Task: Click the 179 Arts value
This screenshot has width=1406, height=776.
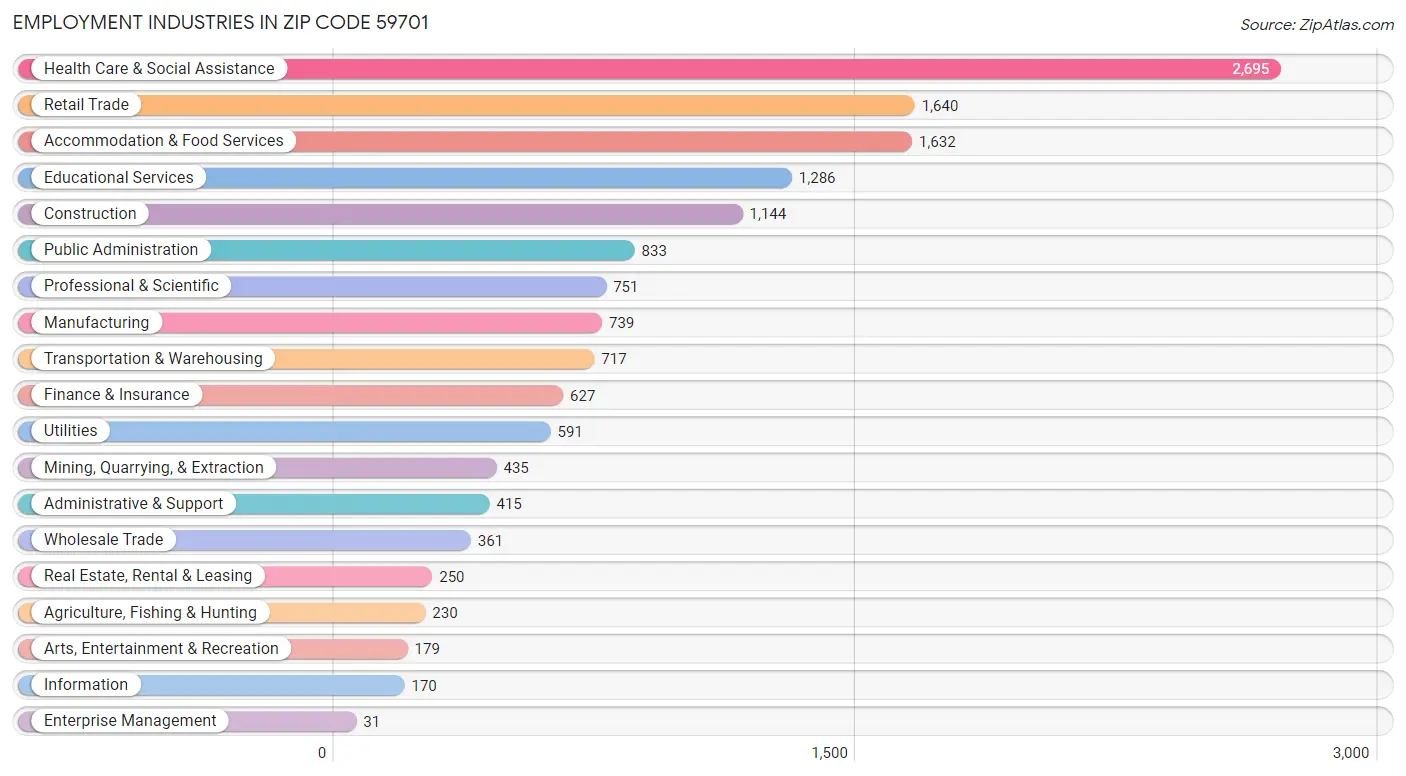Action: pos(427,649)
